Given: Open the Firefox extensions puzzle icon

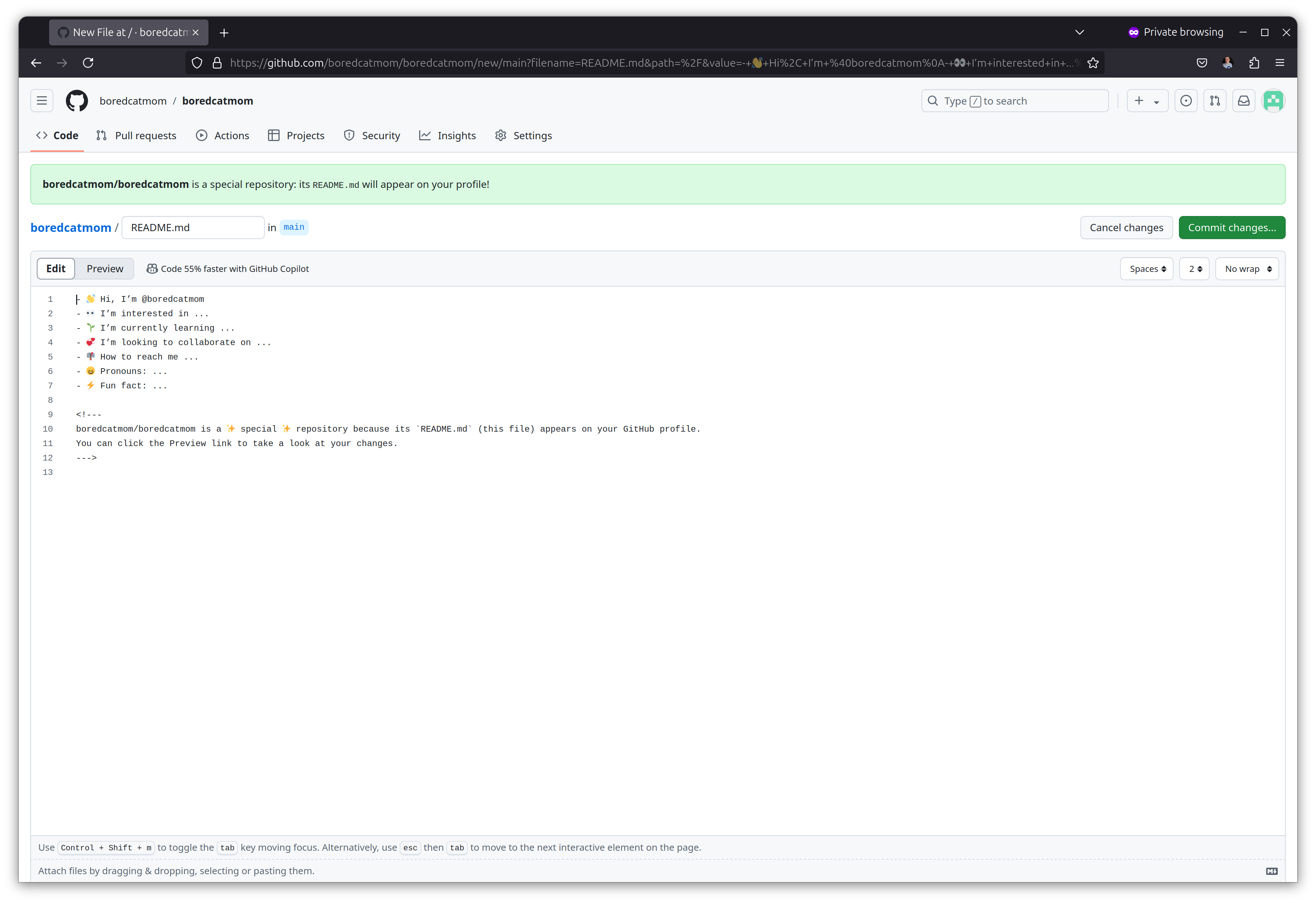Looking at the screenshot, I should 1254,63.
